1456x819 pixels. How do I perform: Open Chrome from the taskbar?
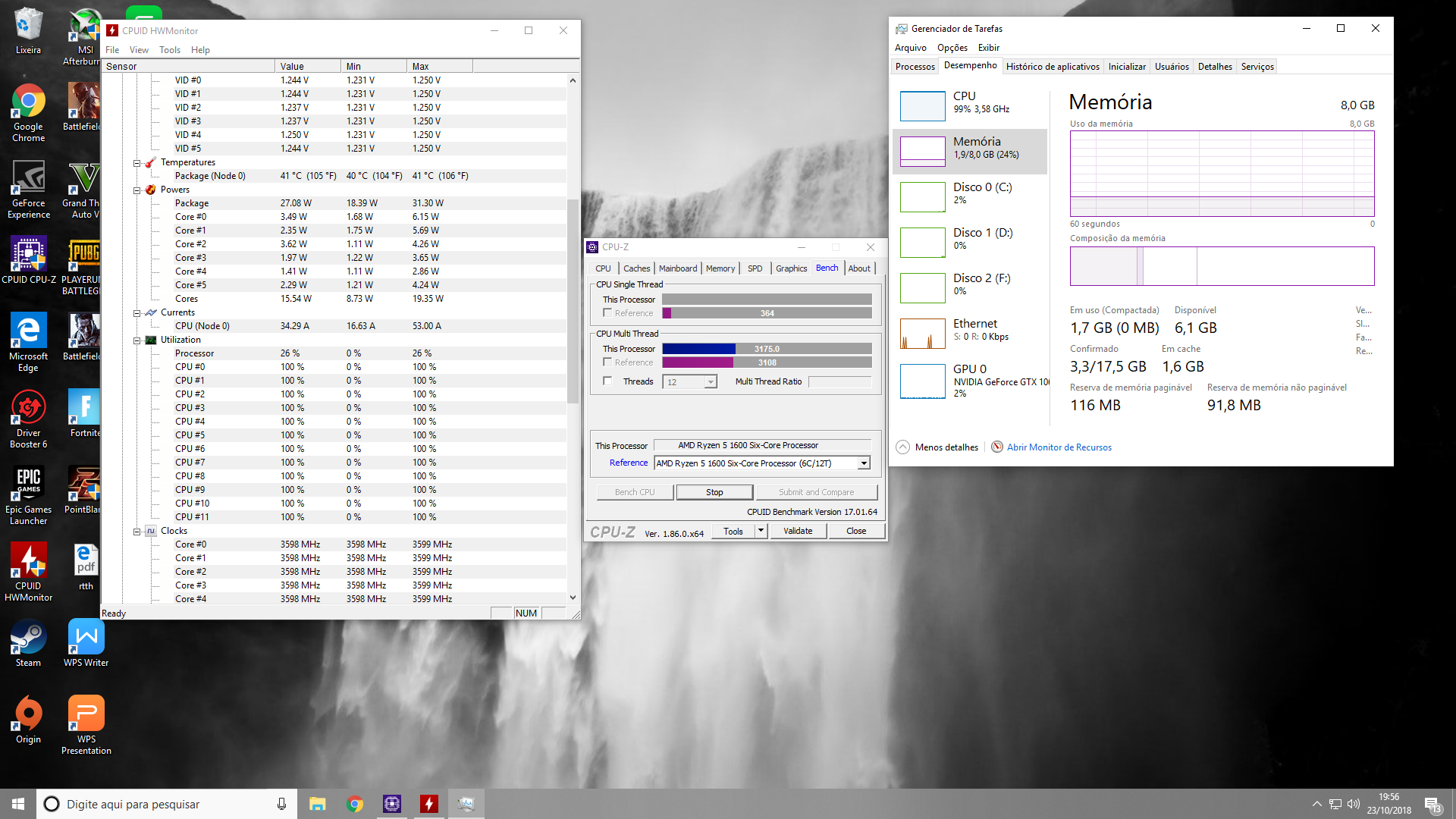[354, 804]
